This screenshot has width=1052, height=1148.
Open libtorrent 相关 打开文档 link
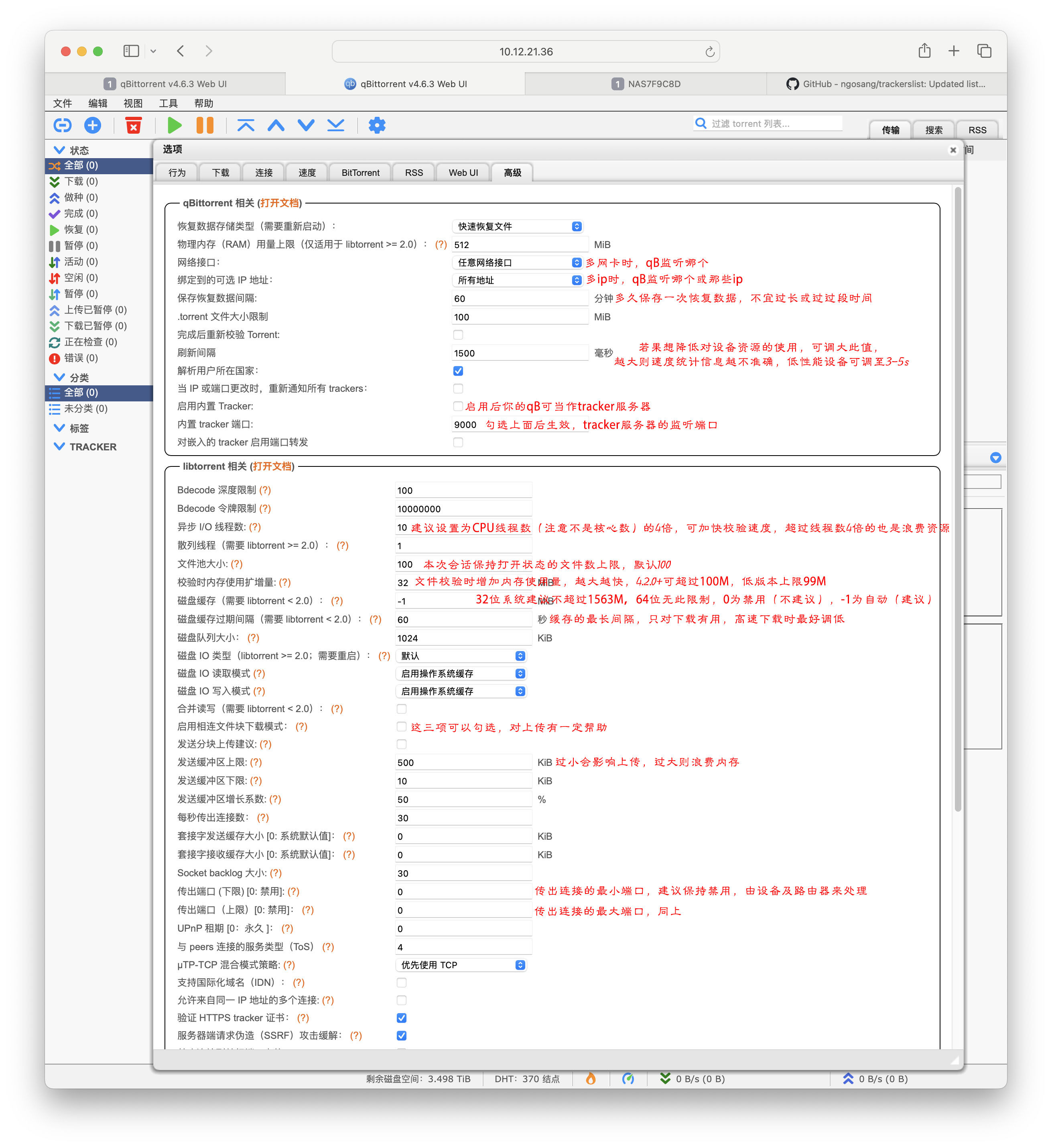272,466
